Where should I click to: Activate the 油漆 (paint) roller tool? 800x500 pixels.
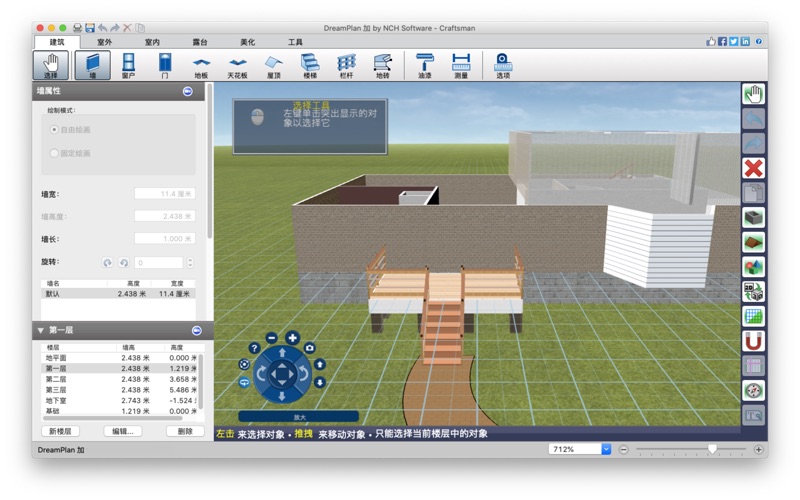[x=425, y=66]
